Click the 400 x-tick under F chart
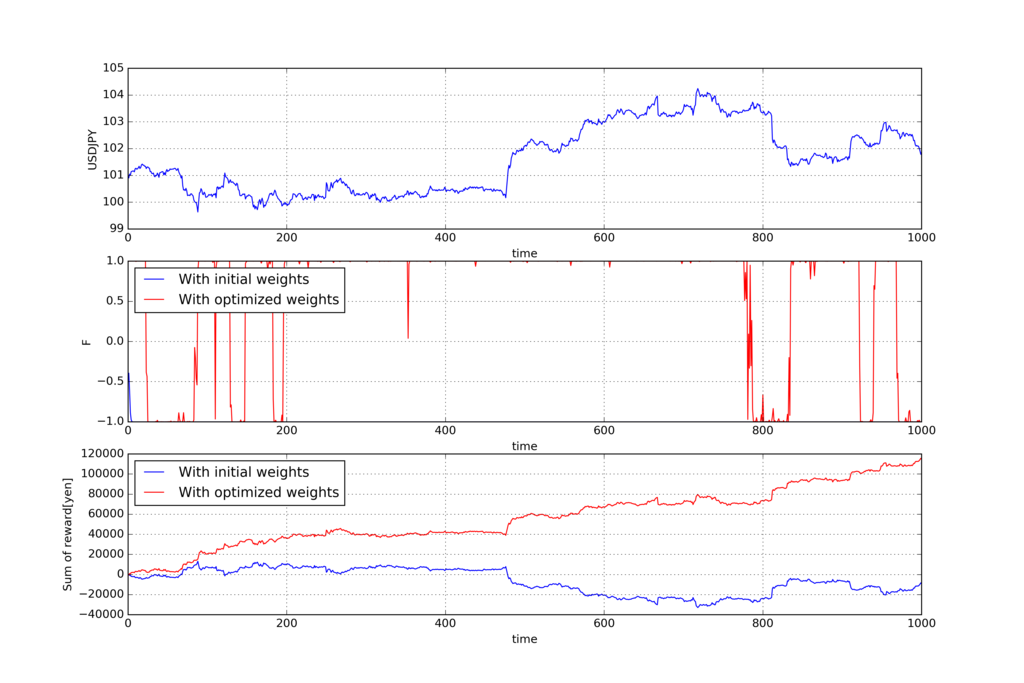1024x683 pixels. click(445, 430)
